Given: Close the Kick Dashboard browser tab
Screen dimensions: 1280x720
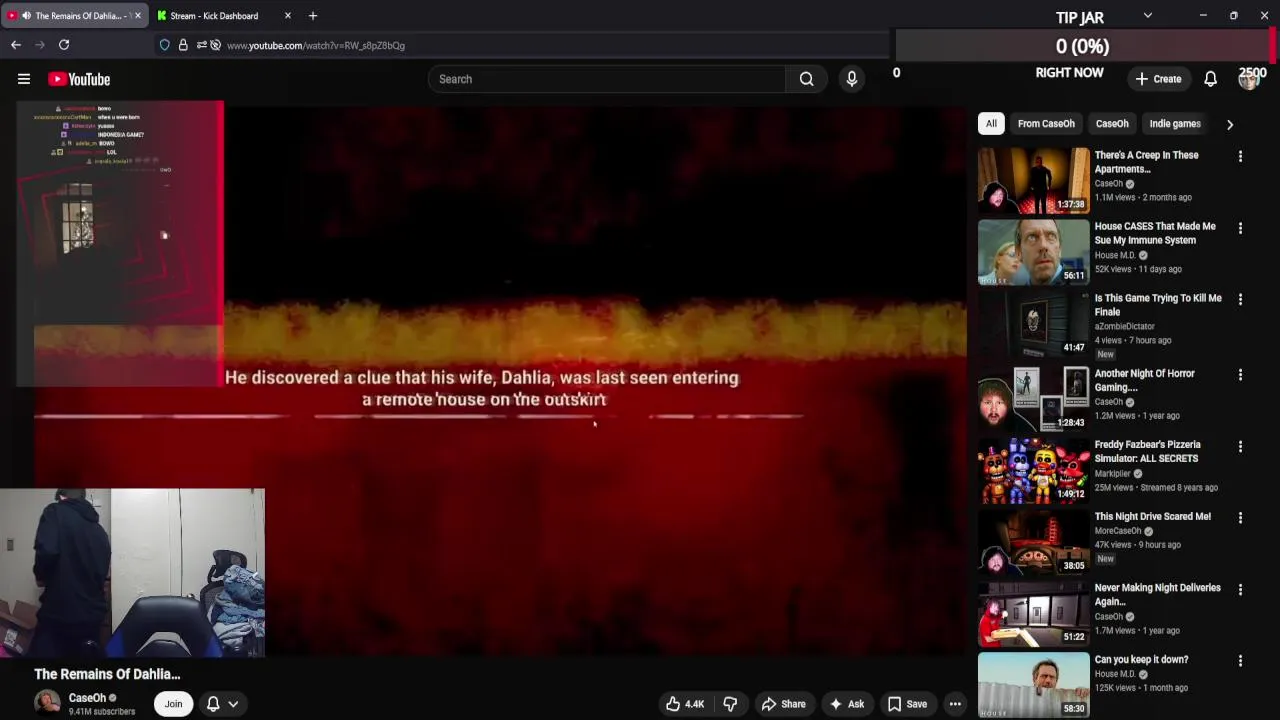Looking at the screenshot, I should click(x=288, y=16).
